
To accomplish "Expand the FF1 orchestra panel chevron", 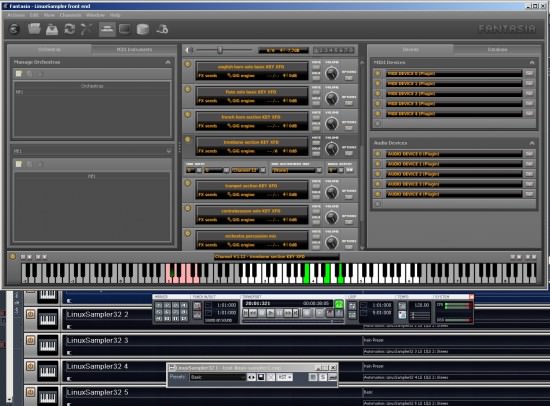I will click(x=169, y=151).
